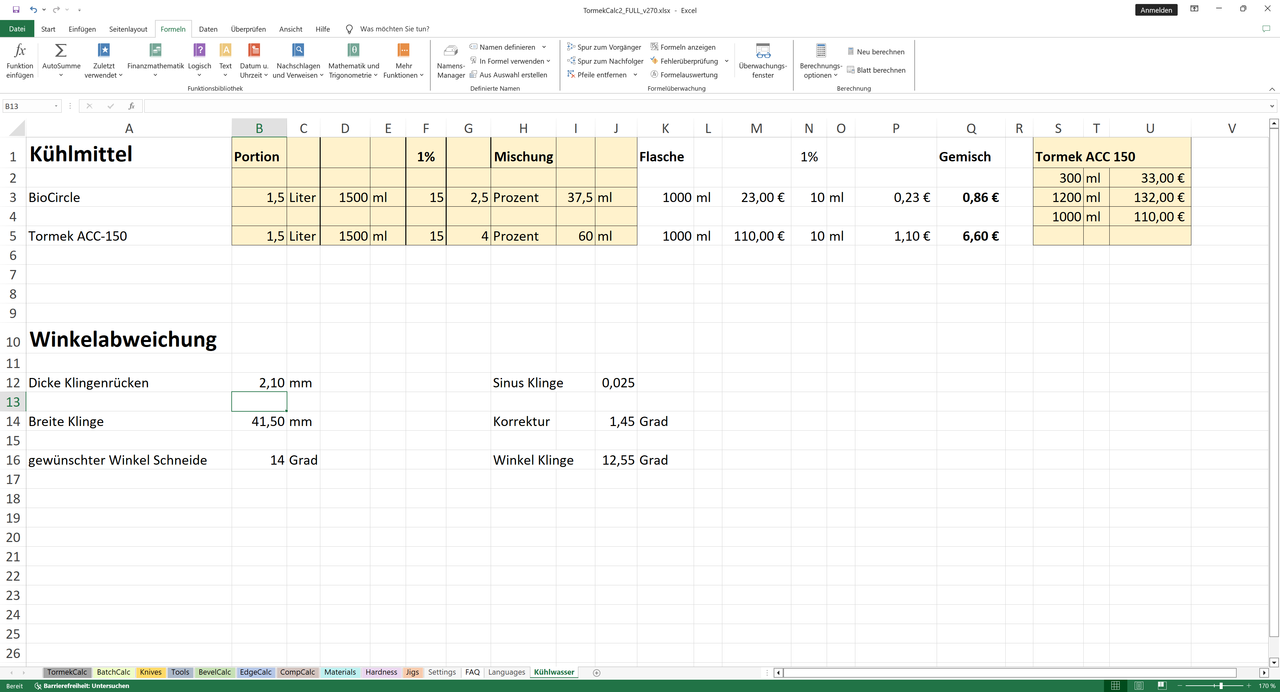Run Fehlerüberprüfung
Image resolution: width=1280 pixels, height=692 pixels.
[x=684, y=61]
